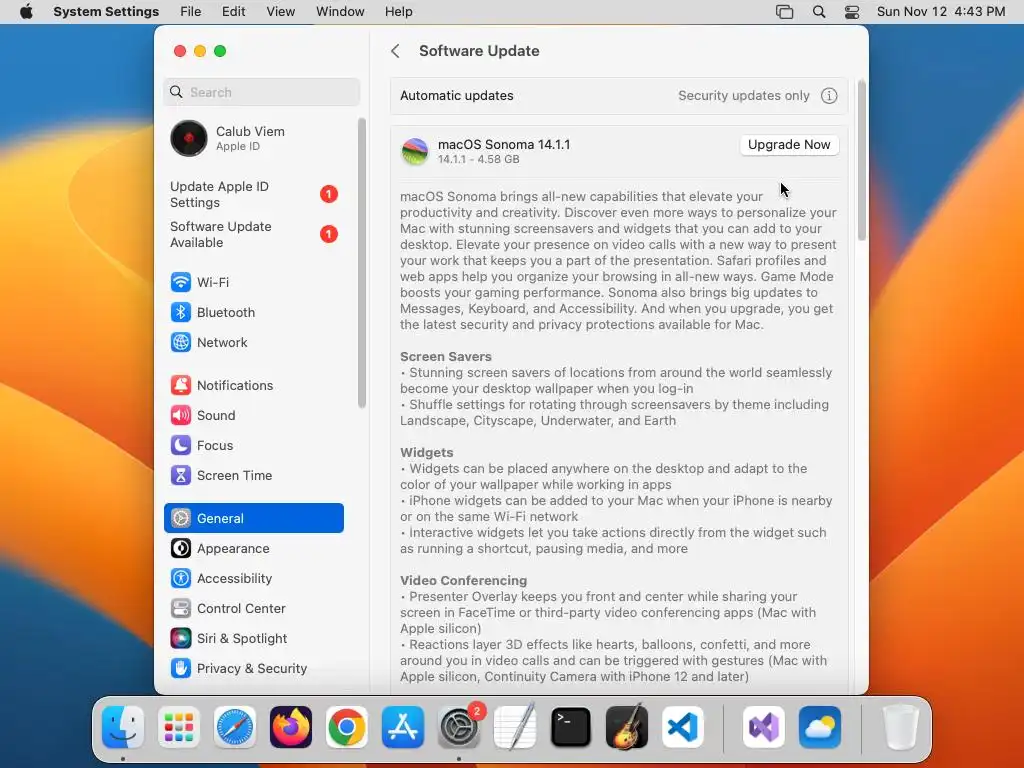Launch Safari from the Dock

tap(234, 727)
